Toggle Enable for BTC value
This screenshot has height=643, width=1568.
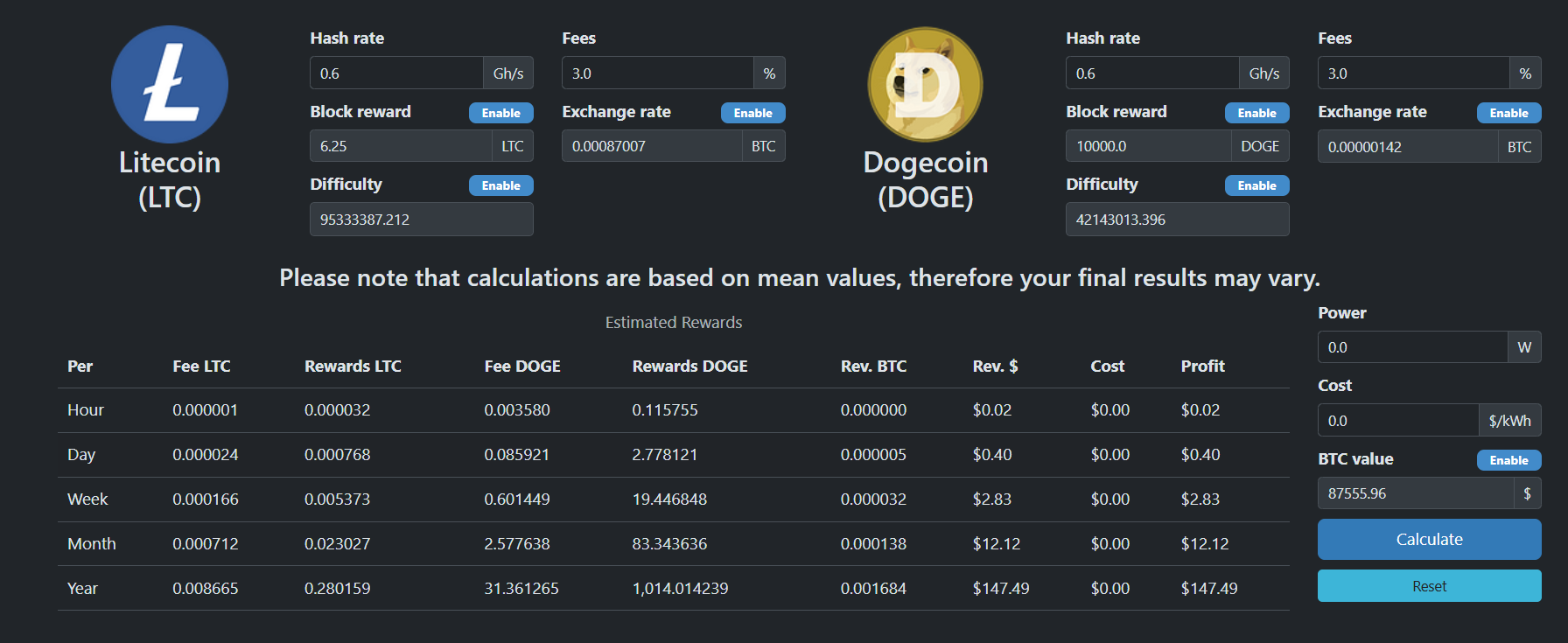click(x=1508, y=460)
